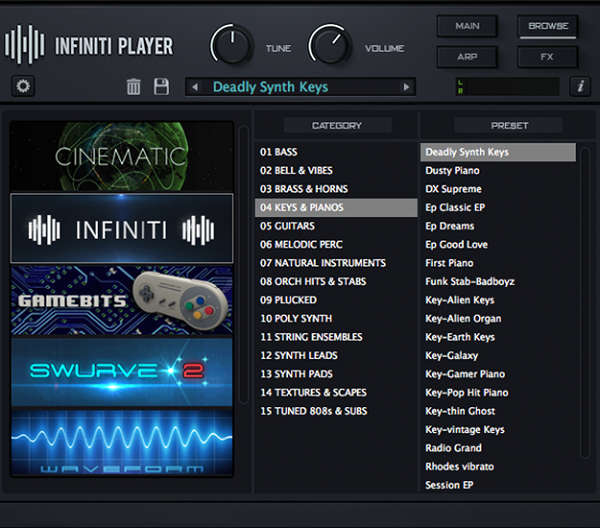Image resolution: width=600 pixels, height=528 pixels.
Task: Open the FX tab
Action: [x=547, y=57]
